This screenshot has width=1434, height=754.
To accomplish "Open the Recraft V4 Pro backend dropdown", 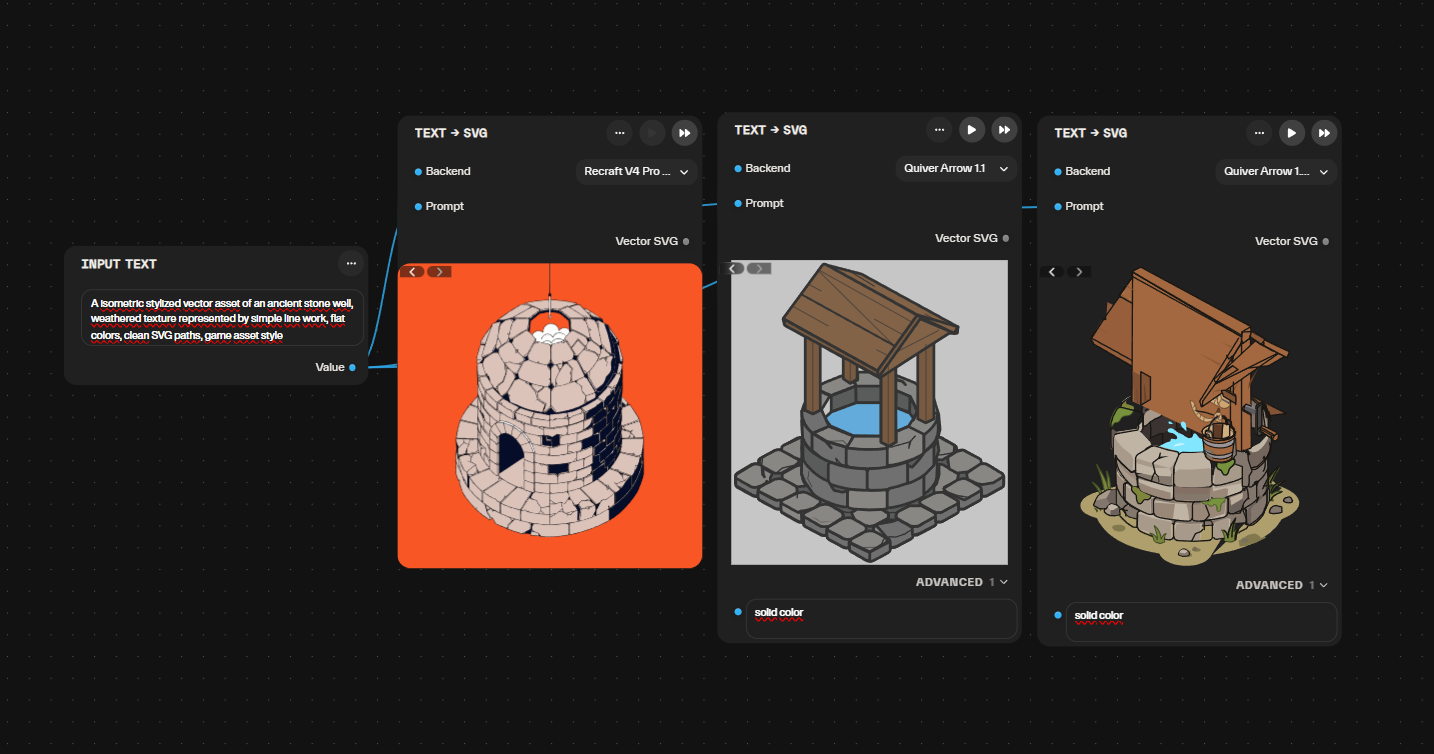I will pyautogui.click(x=636, y=172).
